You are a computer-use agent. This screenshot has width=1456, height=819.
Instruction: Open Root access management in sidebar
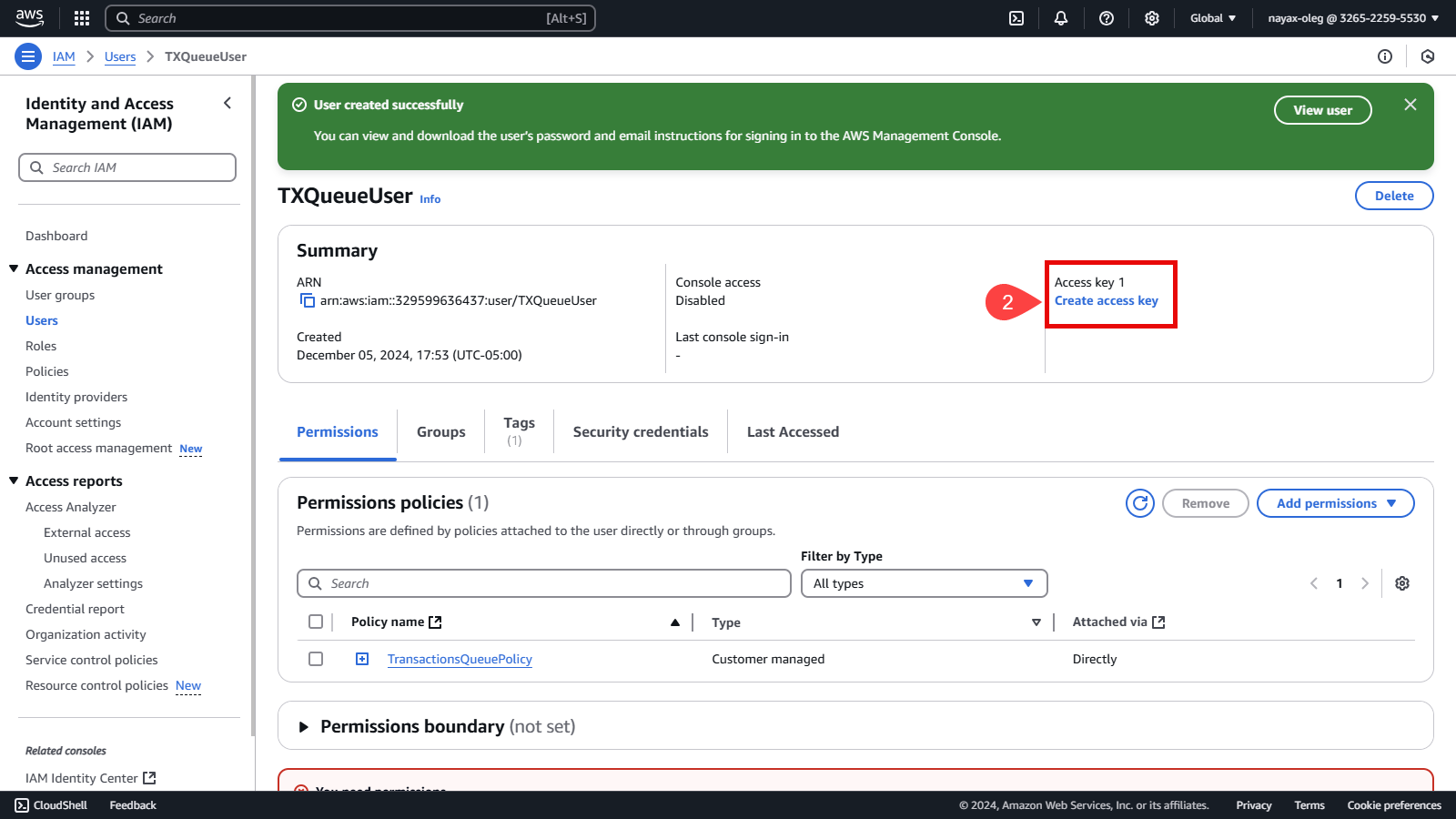pos(98,448)
